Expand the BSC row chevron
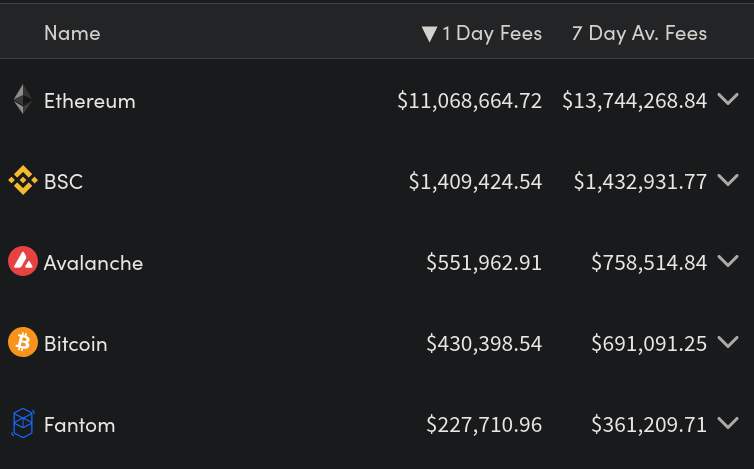The image size is (754, 469). click(x=729, y=180)
